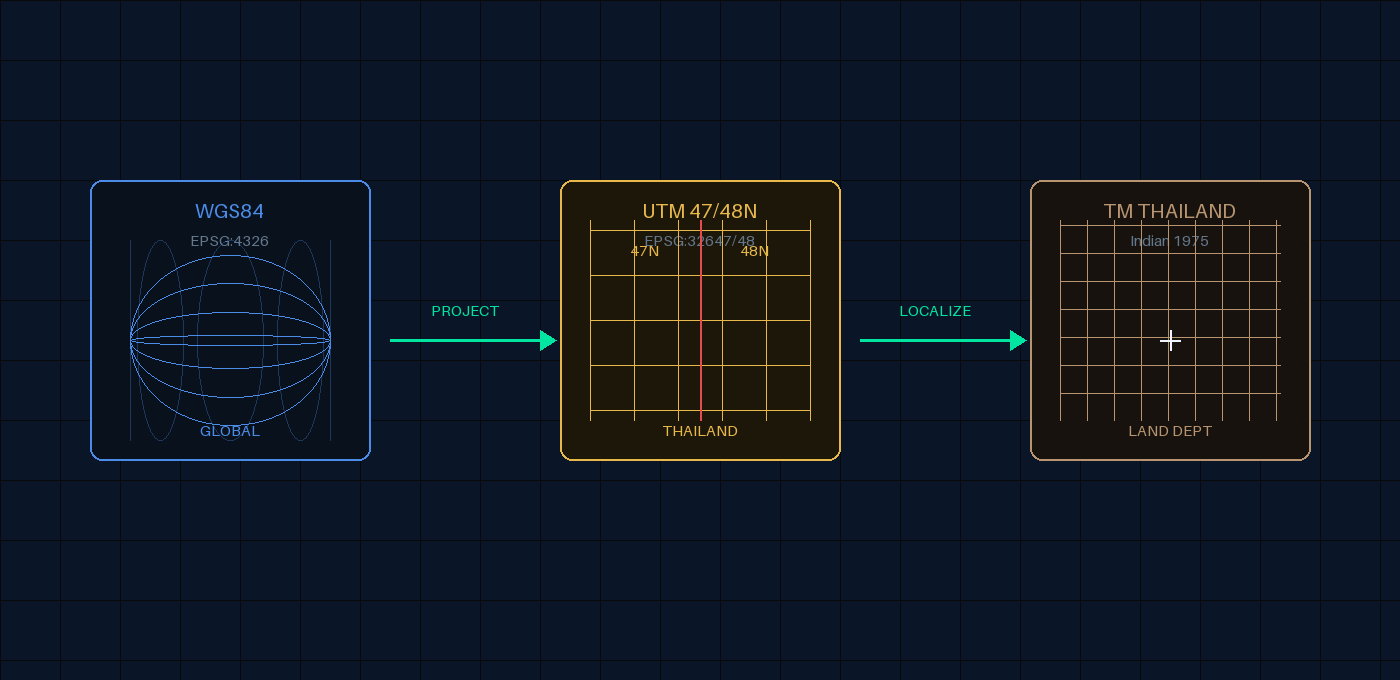Click the LAND DEPT caption
The width and height of the screenshot is (1400, 680).
coord(1170,431)
